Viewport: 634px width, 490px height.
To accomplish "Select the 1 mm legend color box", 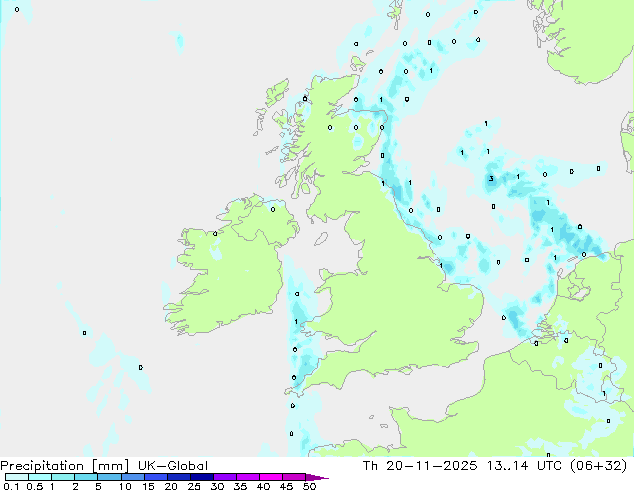I will pos(63,477).
